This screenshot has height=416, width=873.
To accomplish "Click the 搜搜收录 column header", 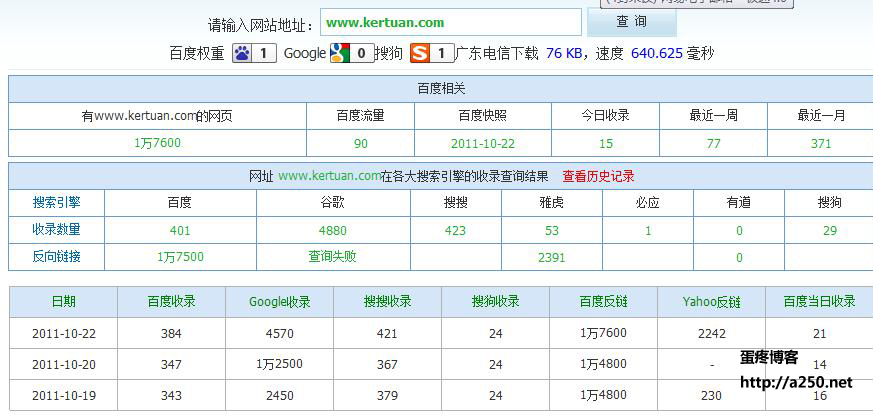I will [388, 301].
